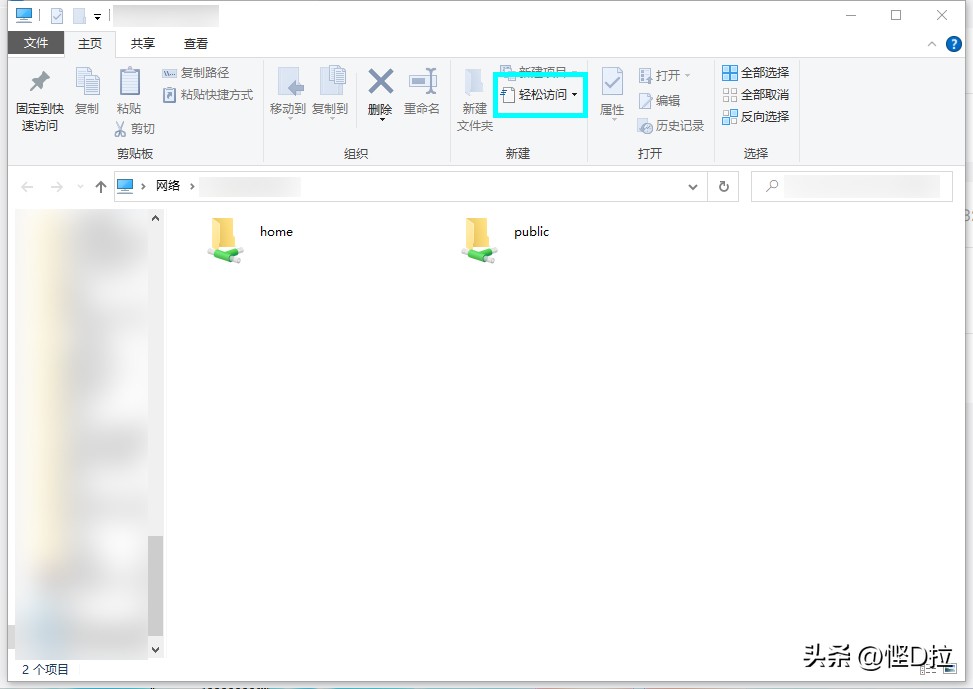973x689 pixels.
Task: Click Edit (编辑) in the ribbon
Action: (660, 101)
